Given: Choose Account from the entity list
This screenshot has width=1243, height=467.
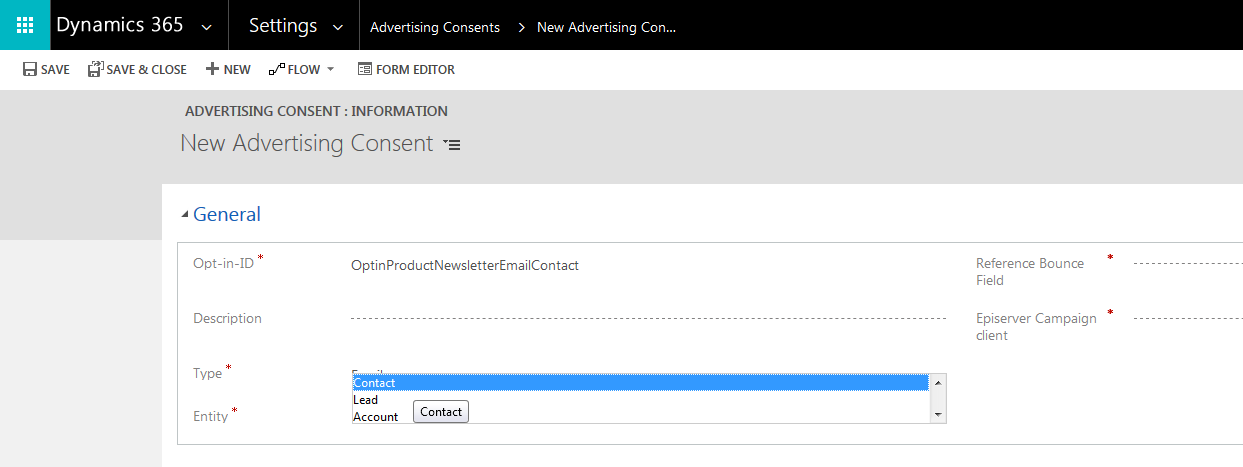Looking at the screenshot, I should pyautogui.click(x=376, y=417).
